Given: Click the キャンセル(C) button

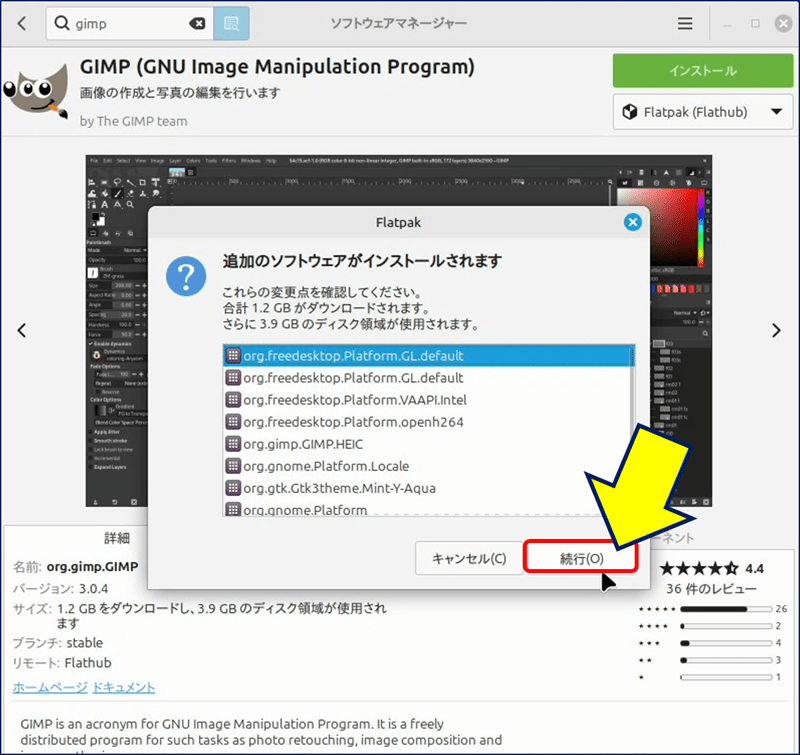Looking at the screenshot, I should click(x=469, y=559).
